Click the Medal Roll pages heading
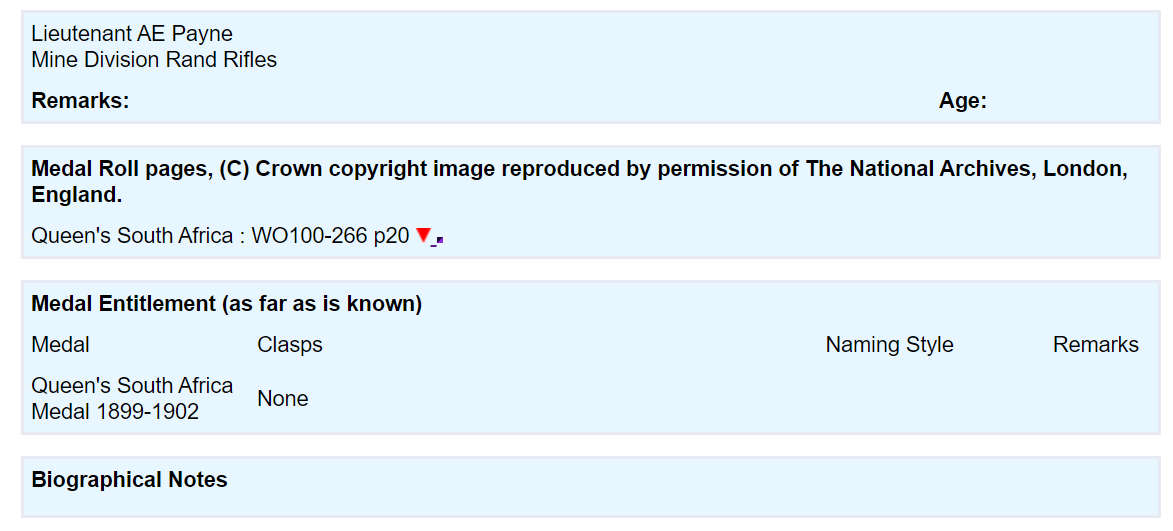 point(122,169)
